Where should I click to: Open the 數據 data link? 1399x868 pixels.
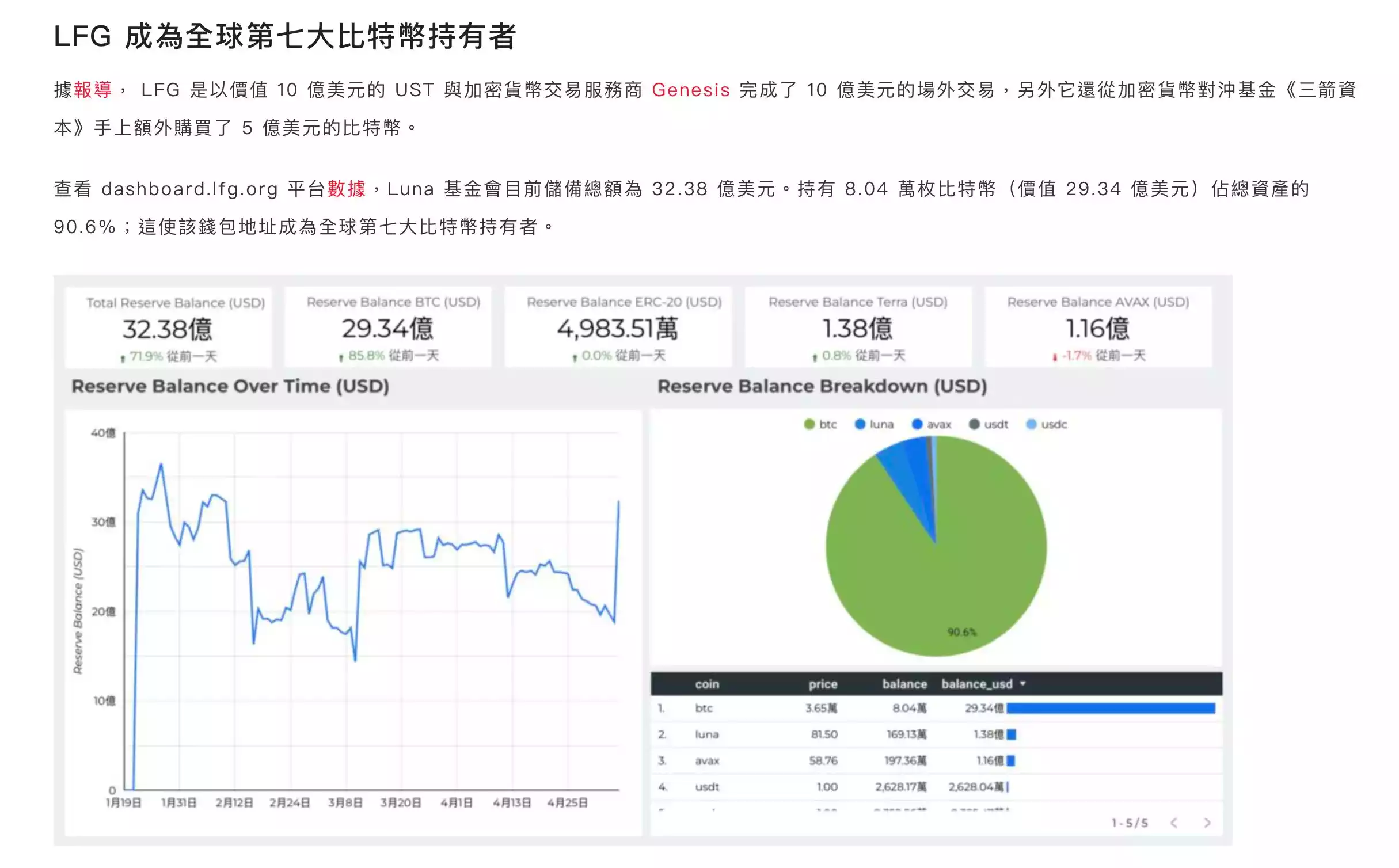tap(347, 189)
